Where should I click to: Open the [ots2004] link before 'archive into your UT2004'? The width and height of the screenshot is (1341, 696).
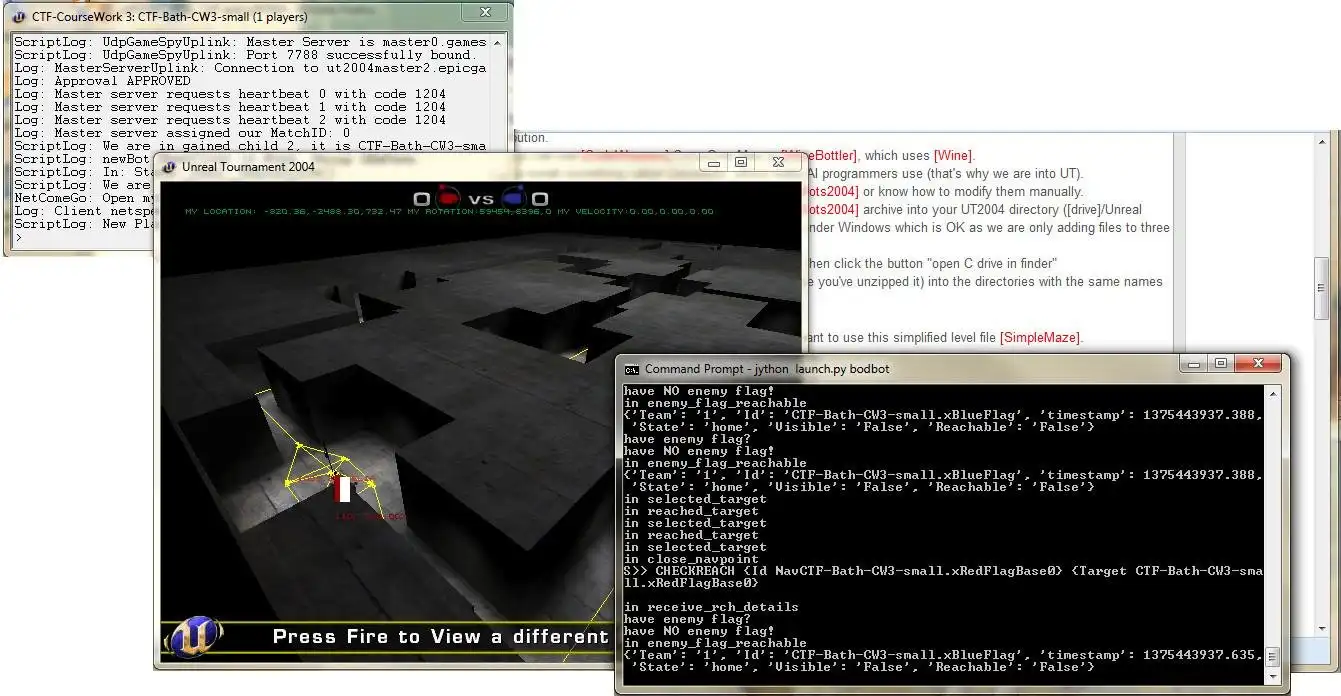coord(830,209)
